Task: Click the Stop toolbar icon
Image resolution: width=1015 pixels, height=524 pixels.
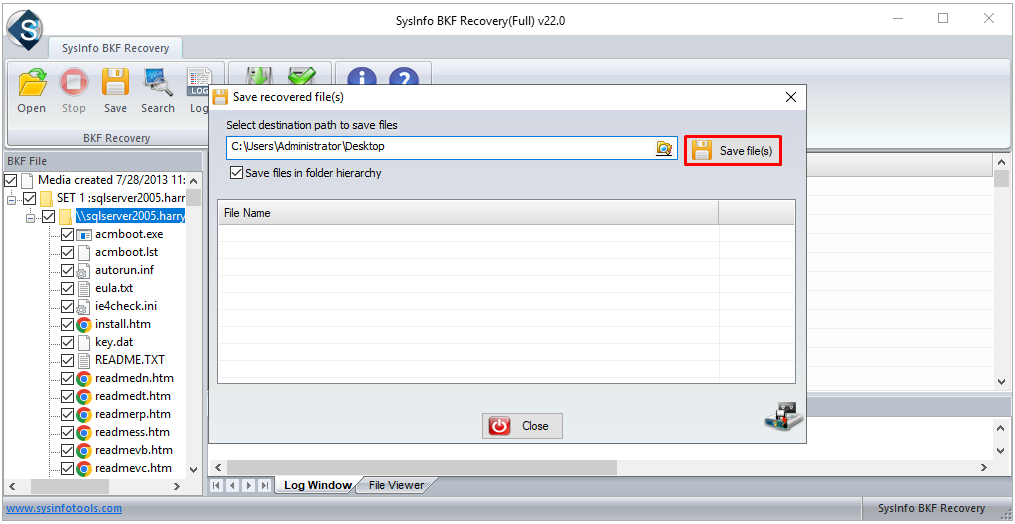Action: pos(74,82)
